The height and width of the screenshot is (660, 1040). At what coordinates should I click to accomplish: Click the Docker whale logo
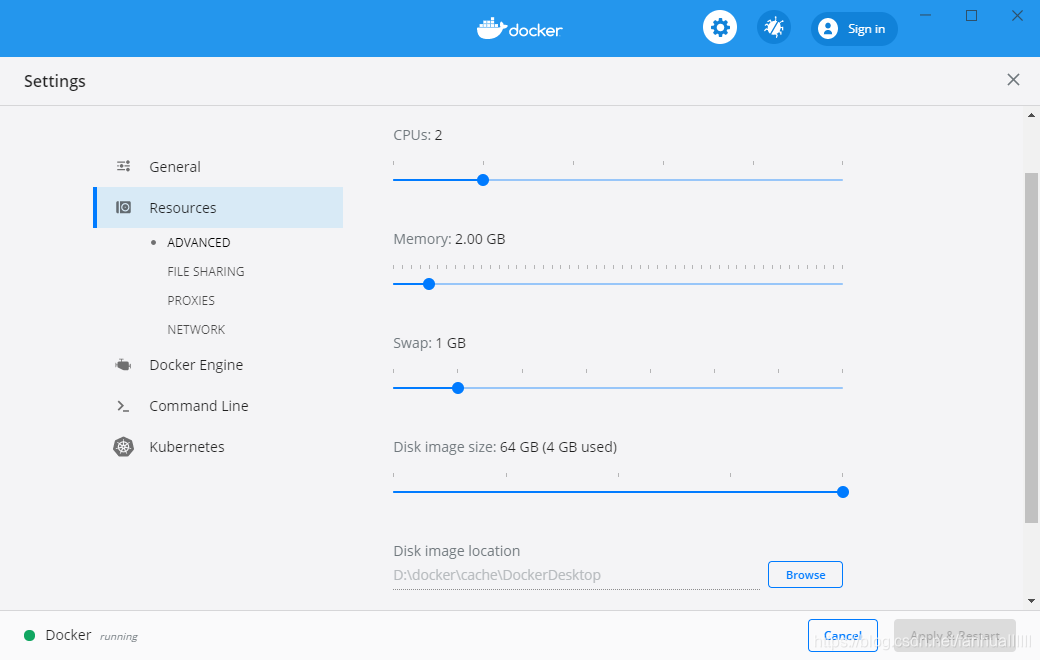[519, 29]
